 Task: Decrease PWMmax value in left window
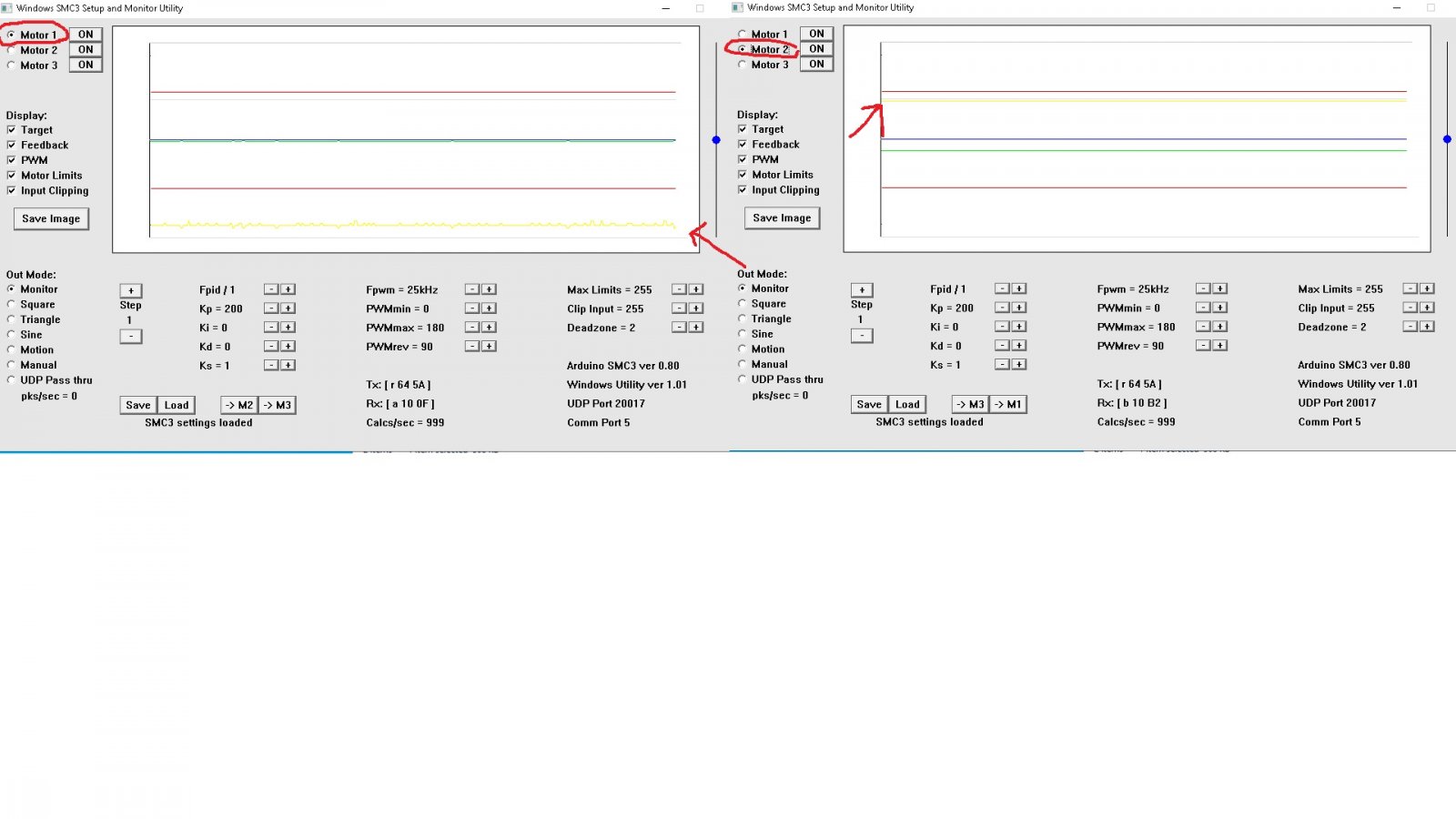click(472, 328)
